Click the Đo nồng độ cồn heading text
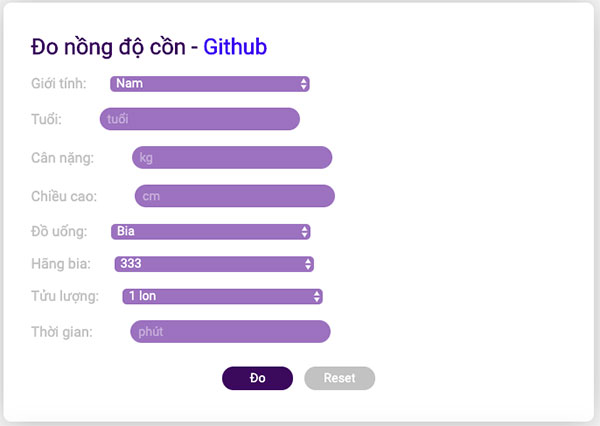 tap(108, 46)
